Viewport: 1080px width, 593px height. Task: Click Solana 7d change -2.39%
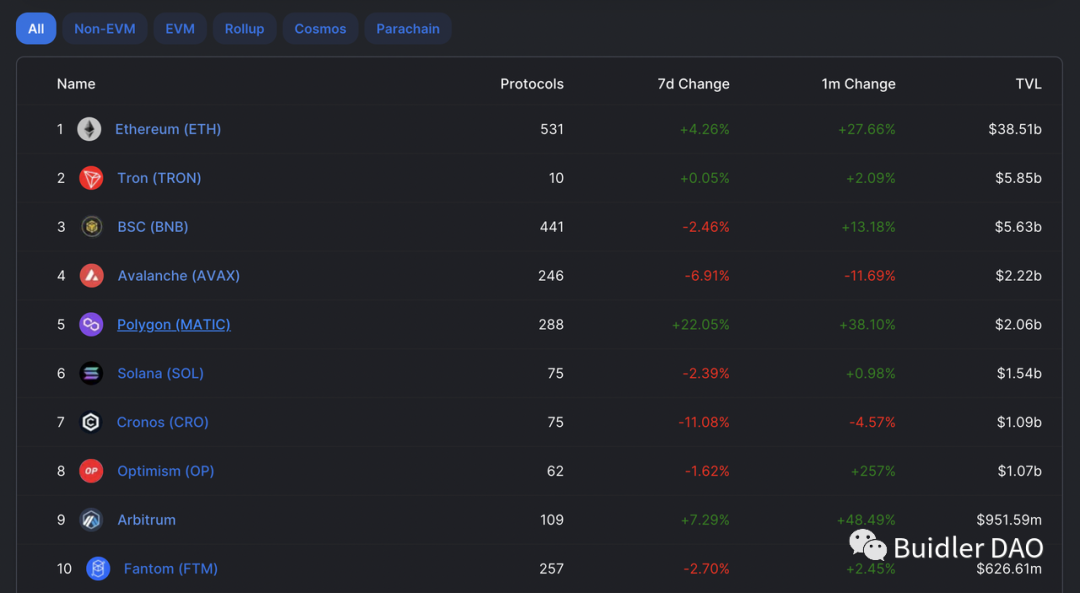coord(706,373)
